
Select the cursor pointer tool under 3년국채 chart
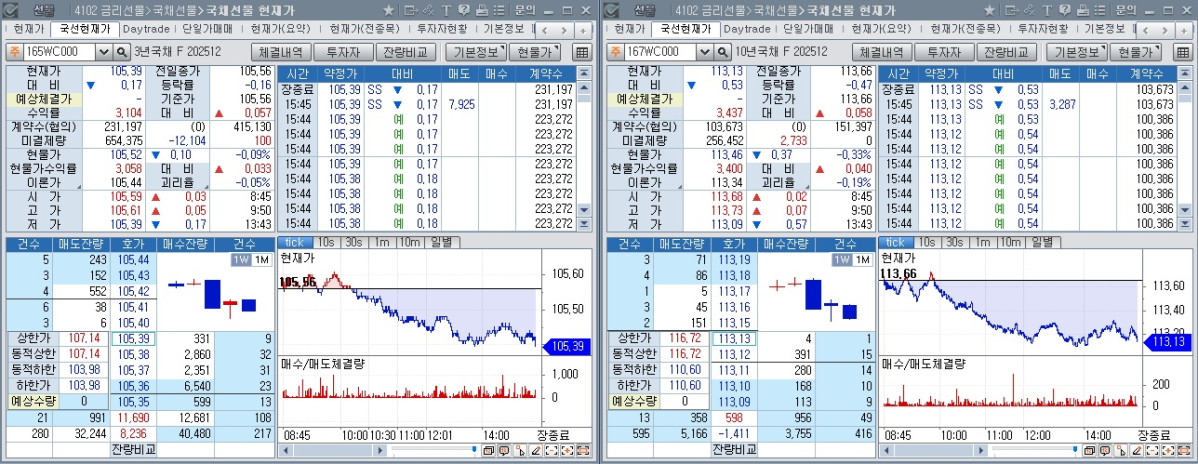click(x=520, y=450)
